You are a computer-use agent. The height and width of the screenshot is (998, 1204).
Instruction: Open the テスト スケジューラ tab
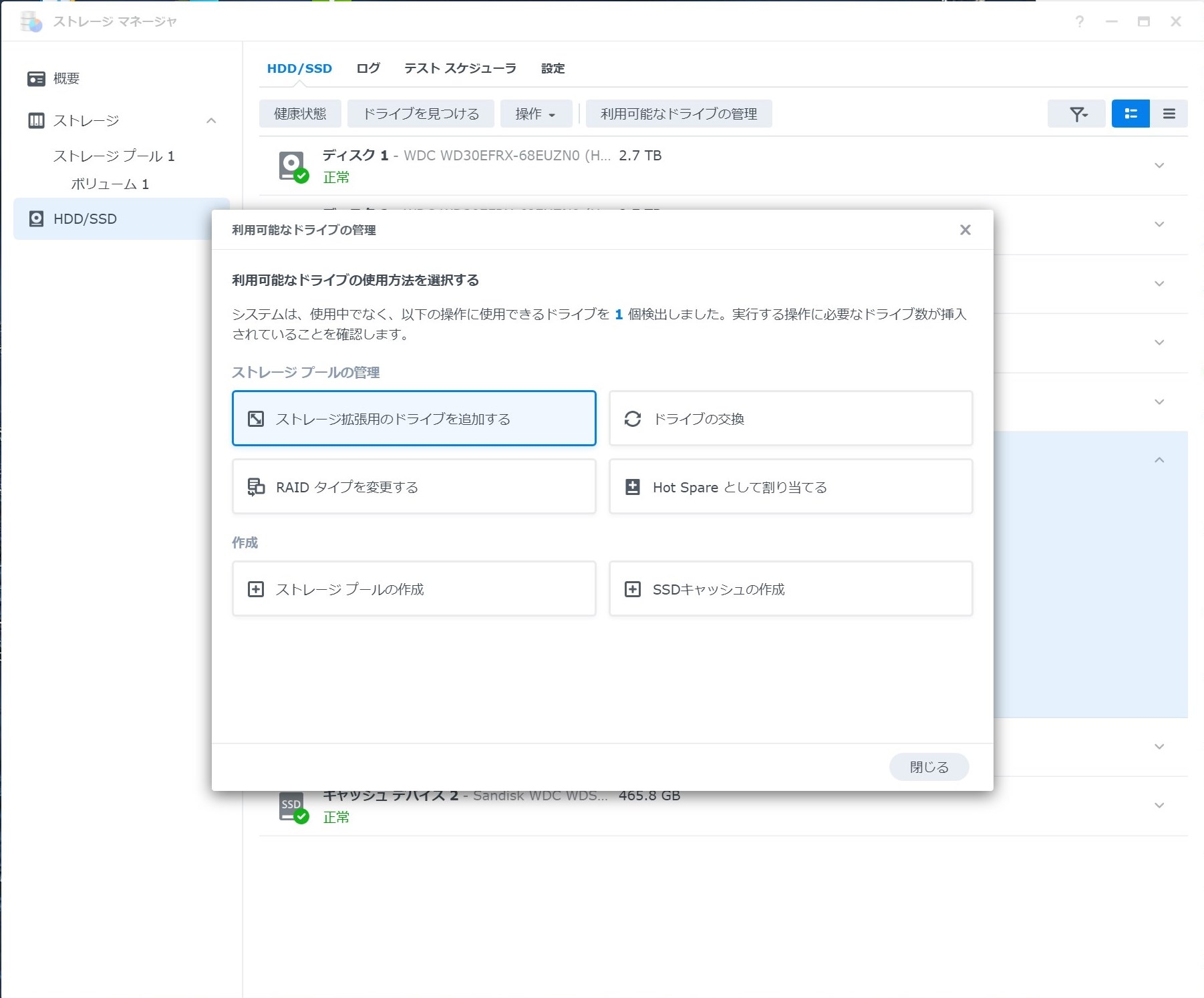coord(460,68)
